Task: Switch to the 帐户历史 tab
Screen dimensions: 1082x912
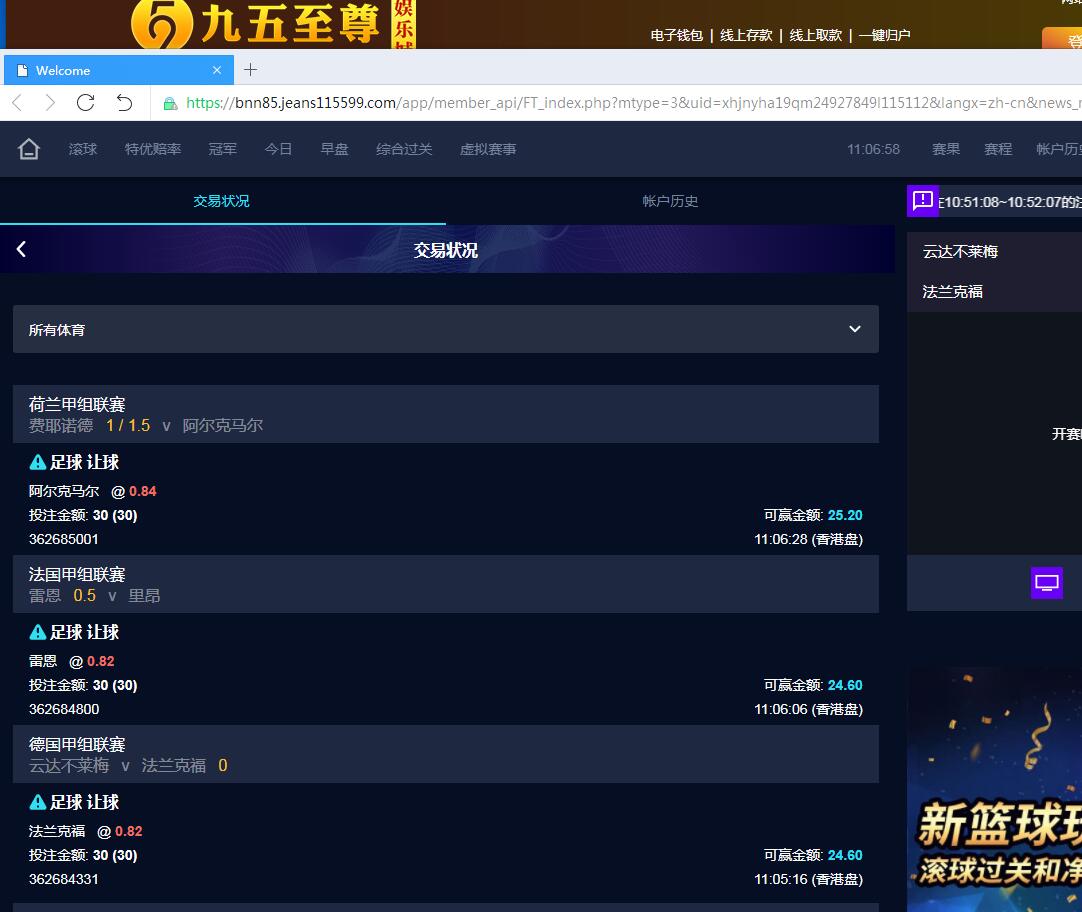Action: click(670, 201)
